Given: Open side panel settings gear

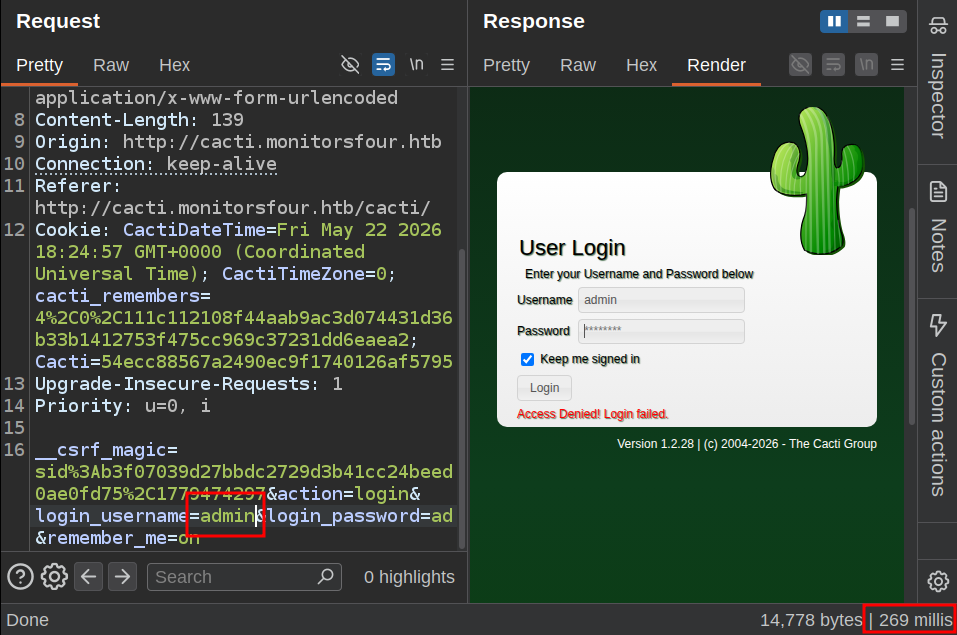Looking at the screenshot, I should (x=938, y=581).
